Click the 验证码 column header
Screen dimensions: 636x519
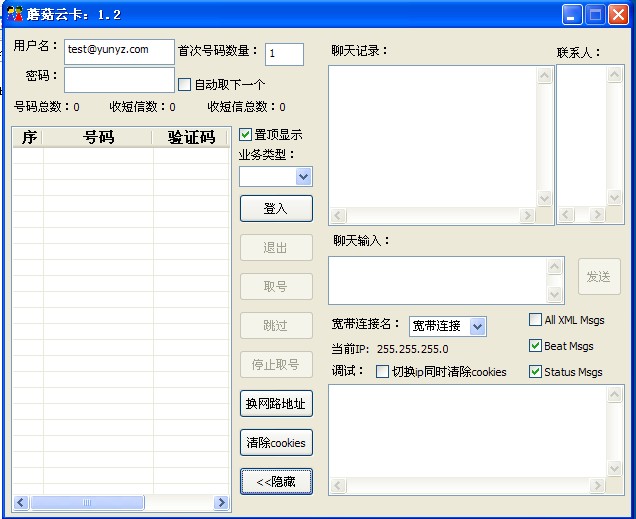[191, 137]
